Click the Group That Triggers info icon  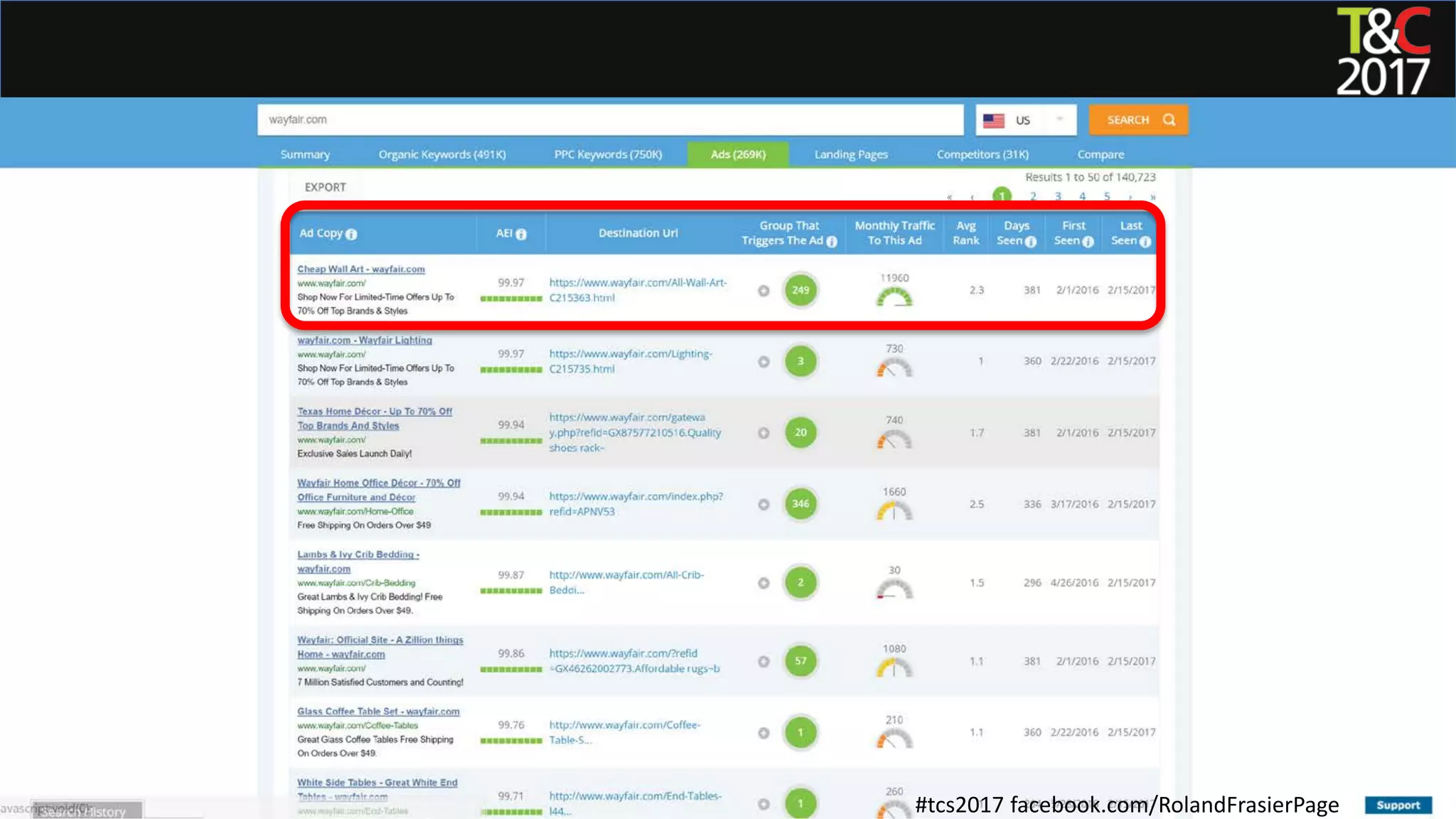point(832,242)
